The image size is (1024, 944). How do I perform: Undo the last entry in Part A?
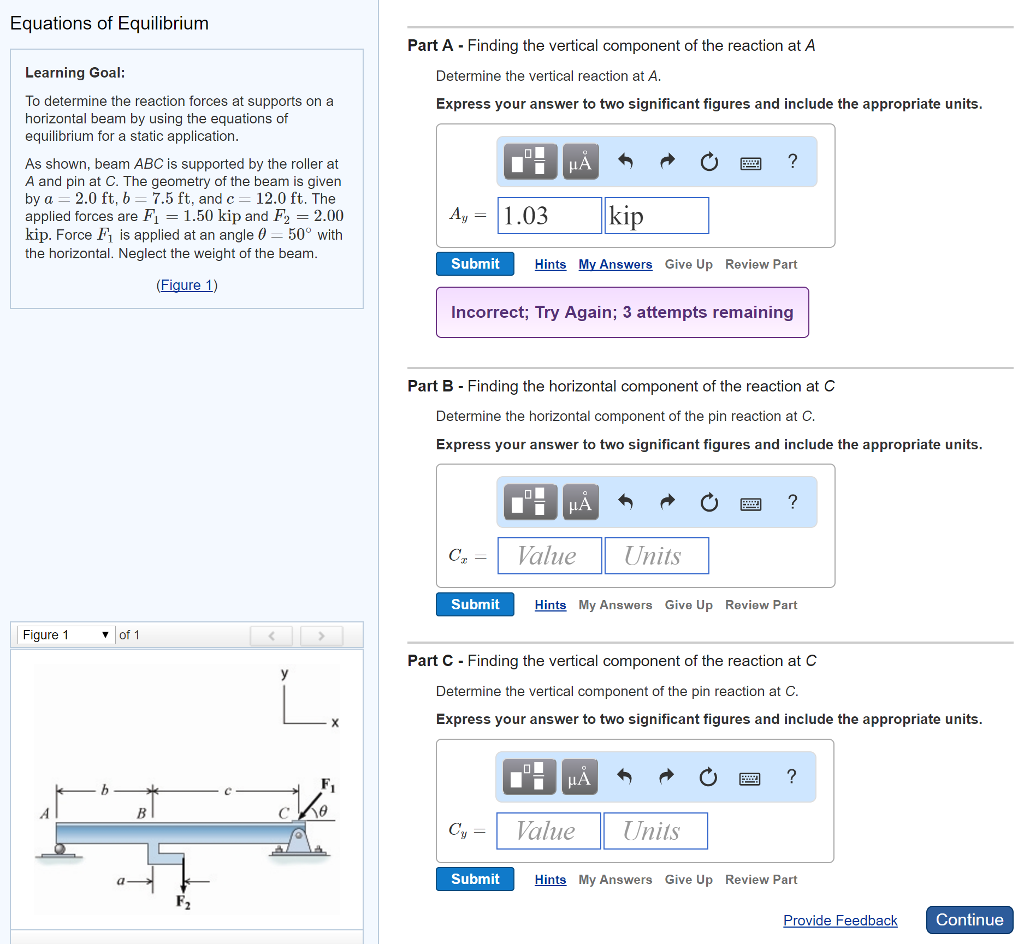point(624,161)
